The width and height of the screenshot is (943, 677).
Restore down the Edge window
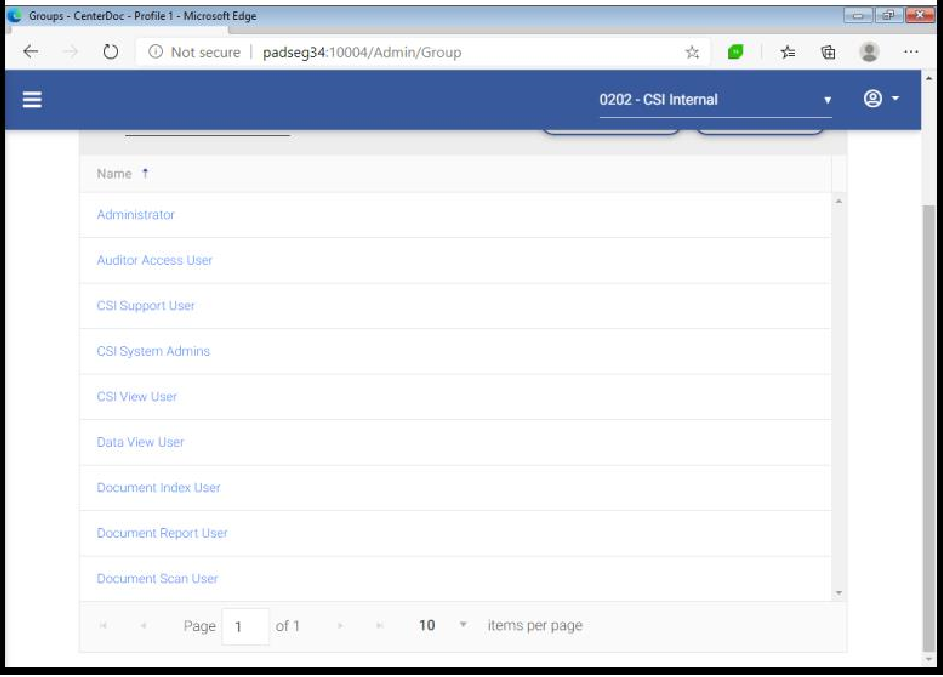(x=889, y=16)
